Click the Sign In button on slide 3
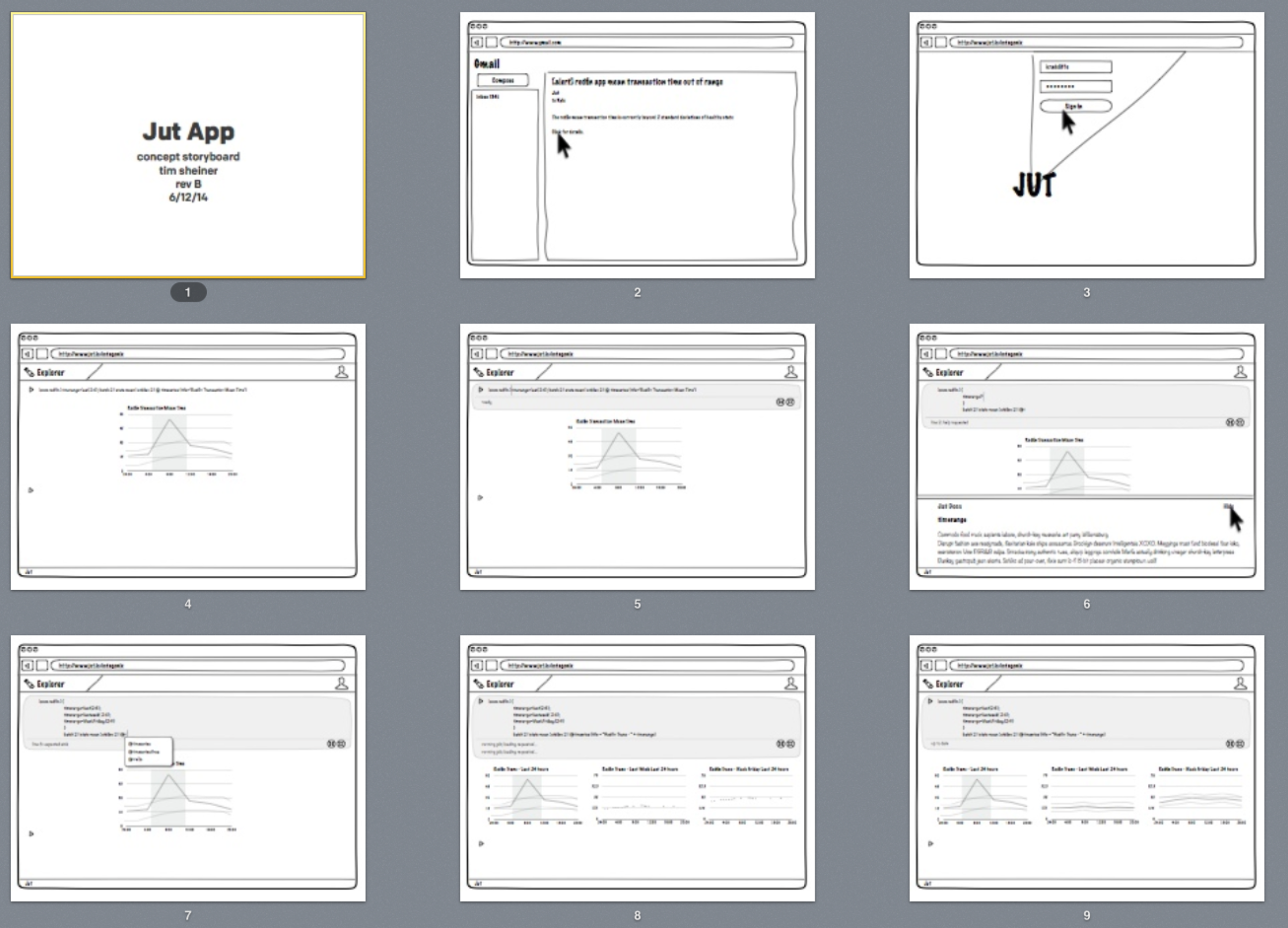The image size is (1288, 928). [1075, 106]
